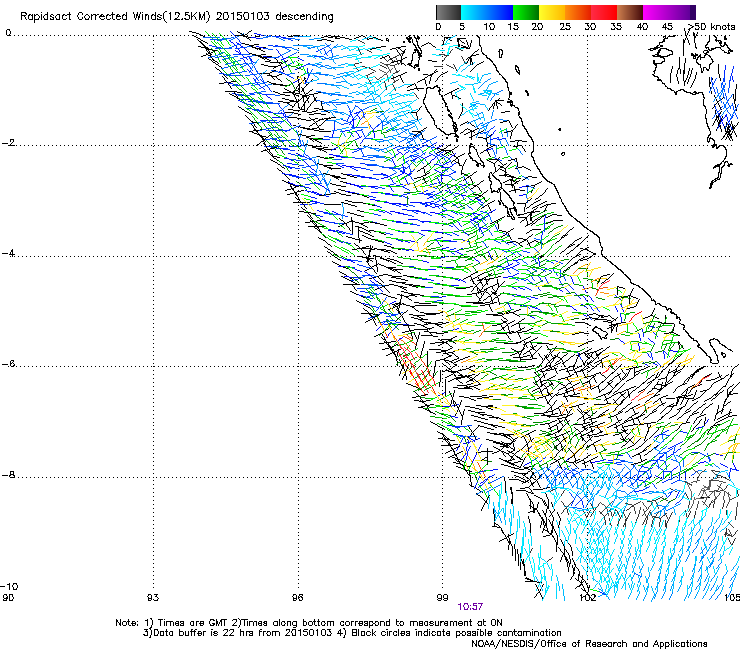The height and width of the screenshot is (650, 740).
Task: Click the latitude label '-10' on the left axis
Action: tap(9, 587)
